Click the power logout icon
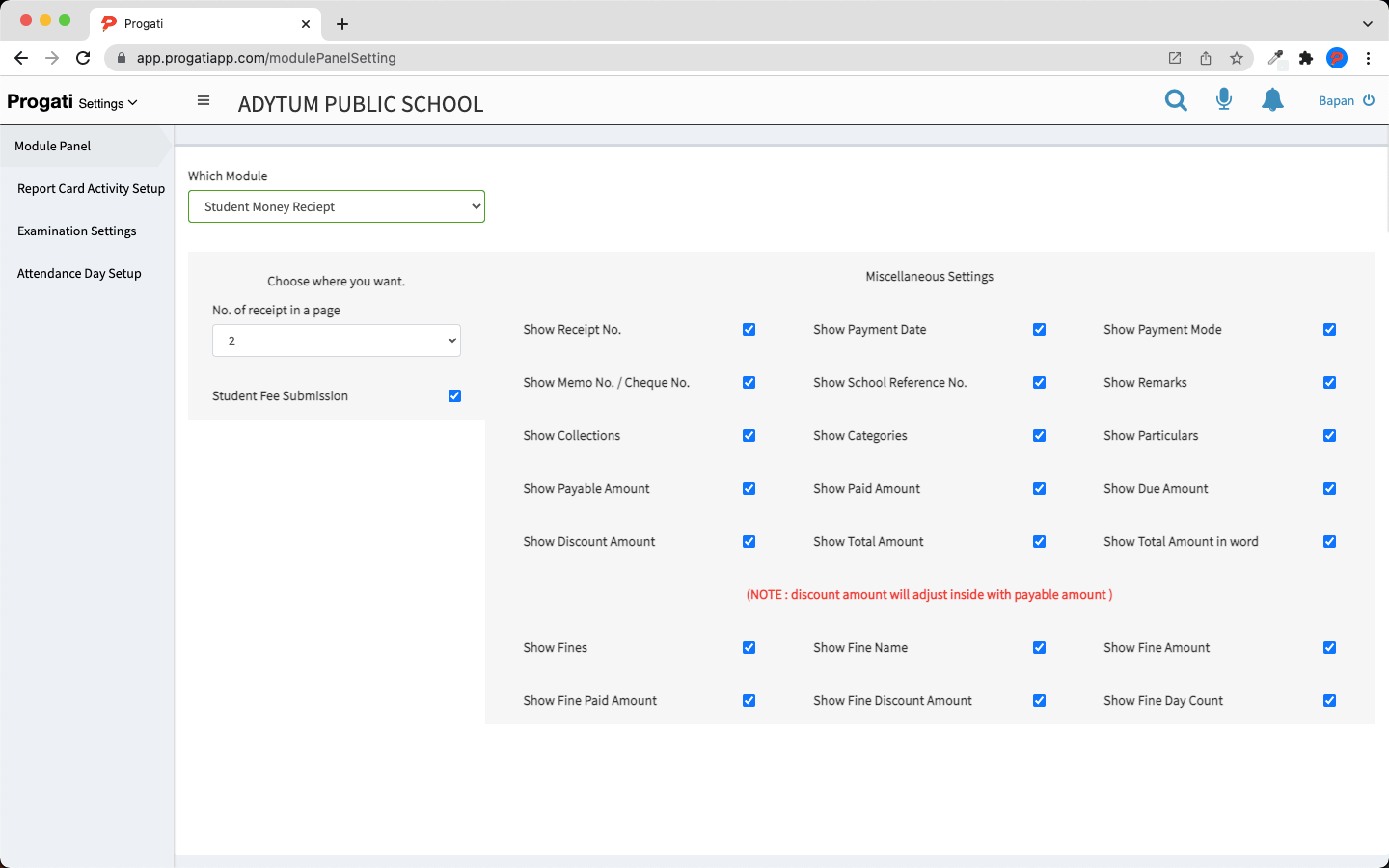The height and width of the screenshot is (868, 1389). 1369,100
